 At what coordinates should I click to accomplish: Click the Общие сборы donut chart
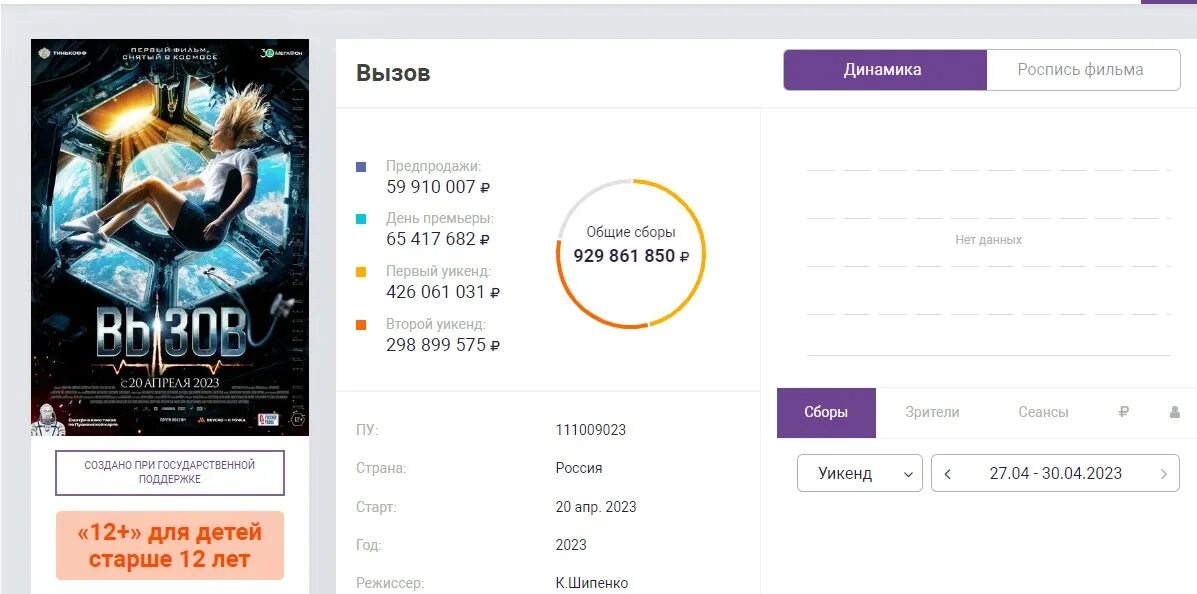(631, 253)
